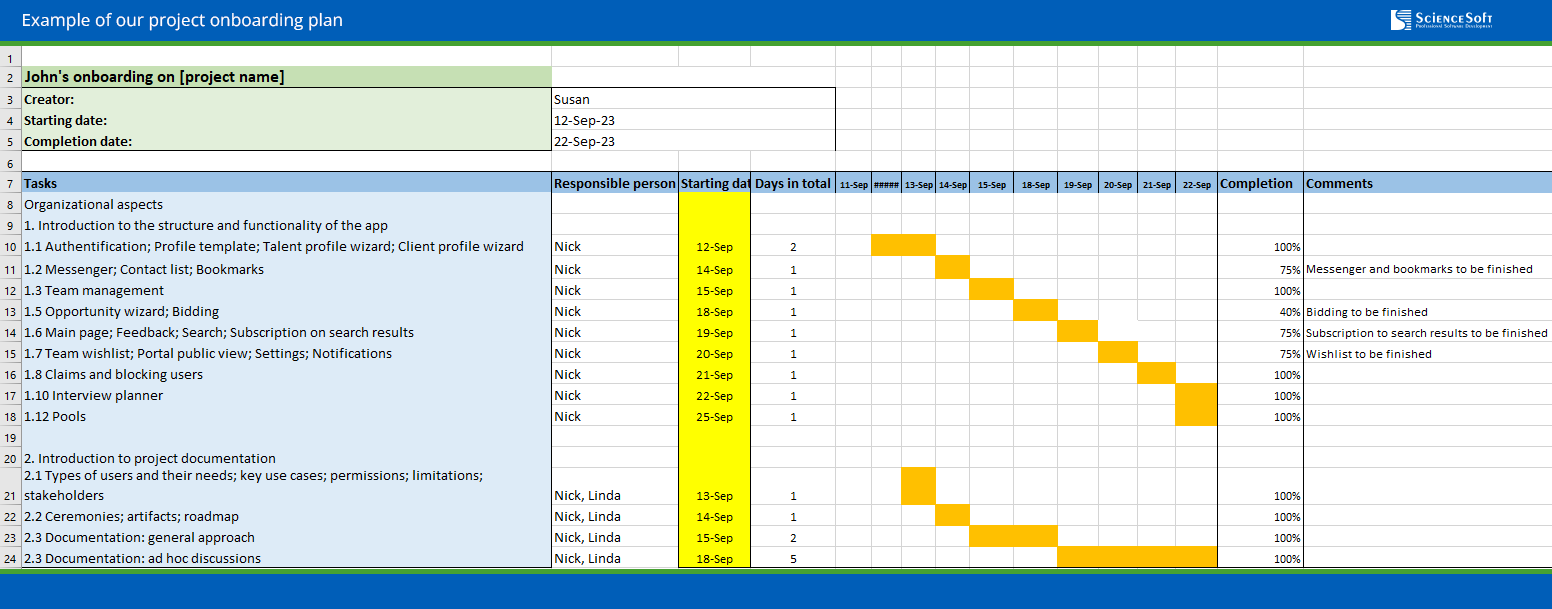Click the "Days in total" header cell
The width and height of the screenshot is (1552, 609).
pos(792,183)
